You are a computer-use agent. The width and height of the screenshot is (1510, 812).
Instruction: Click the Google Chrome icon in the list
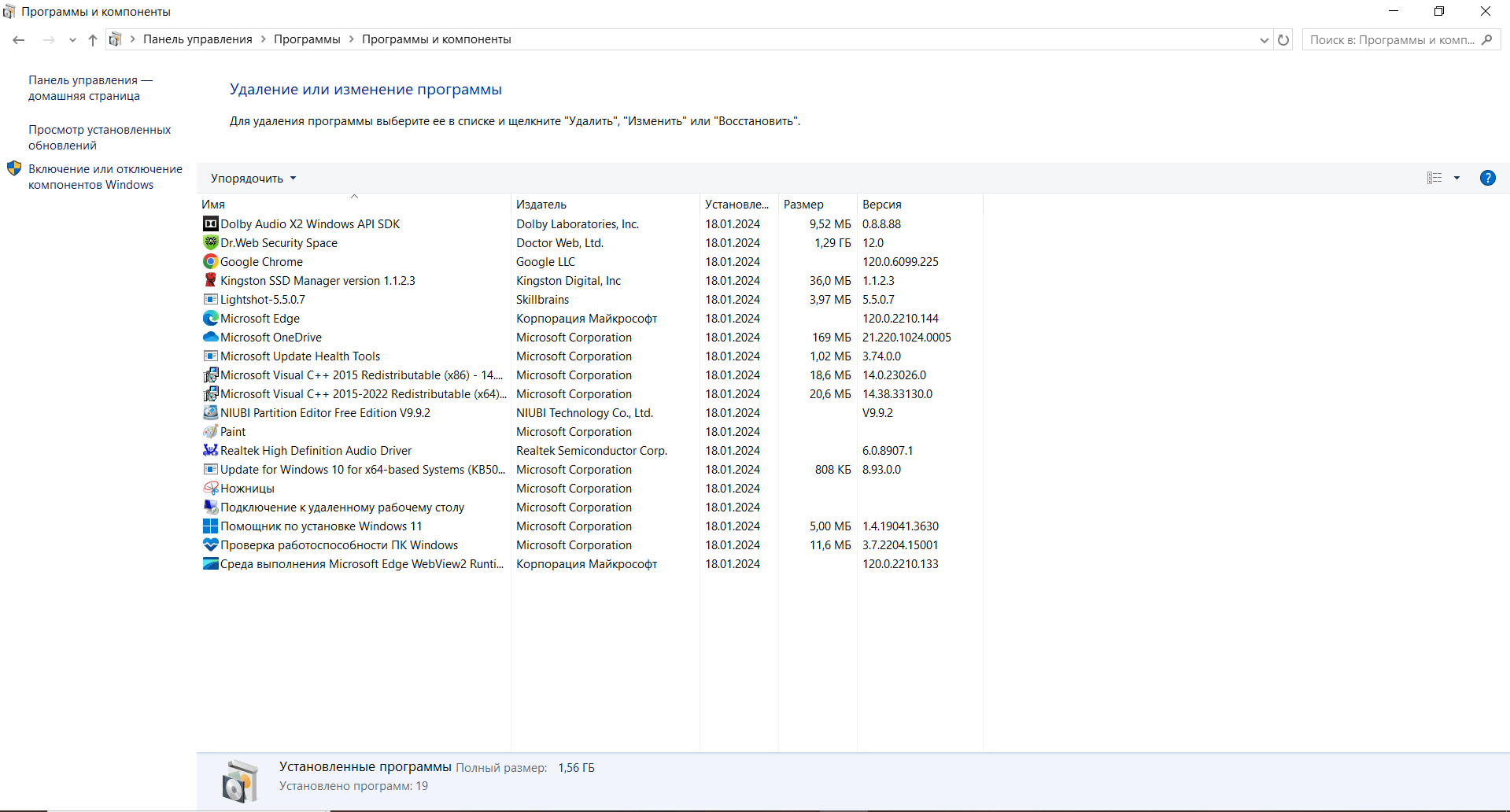click(x=210, y=262)
